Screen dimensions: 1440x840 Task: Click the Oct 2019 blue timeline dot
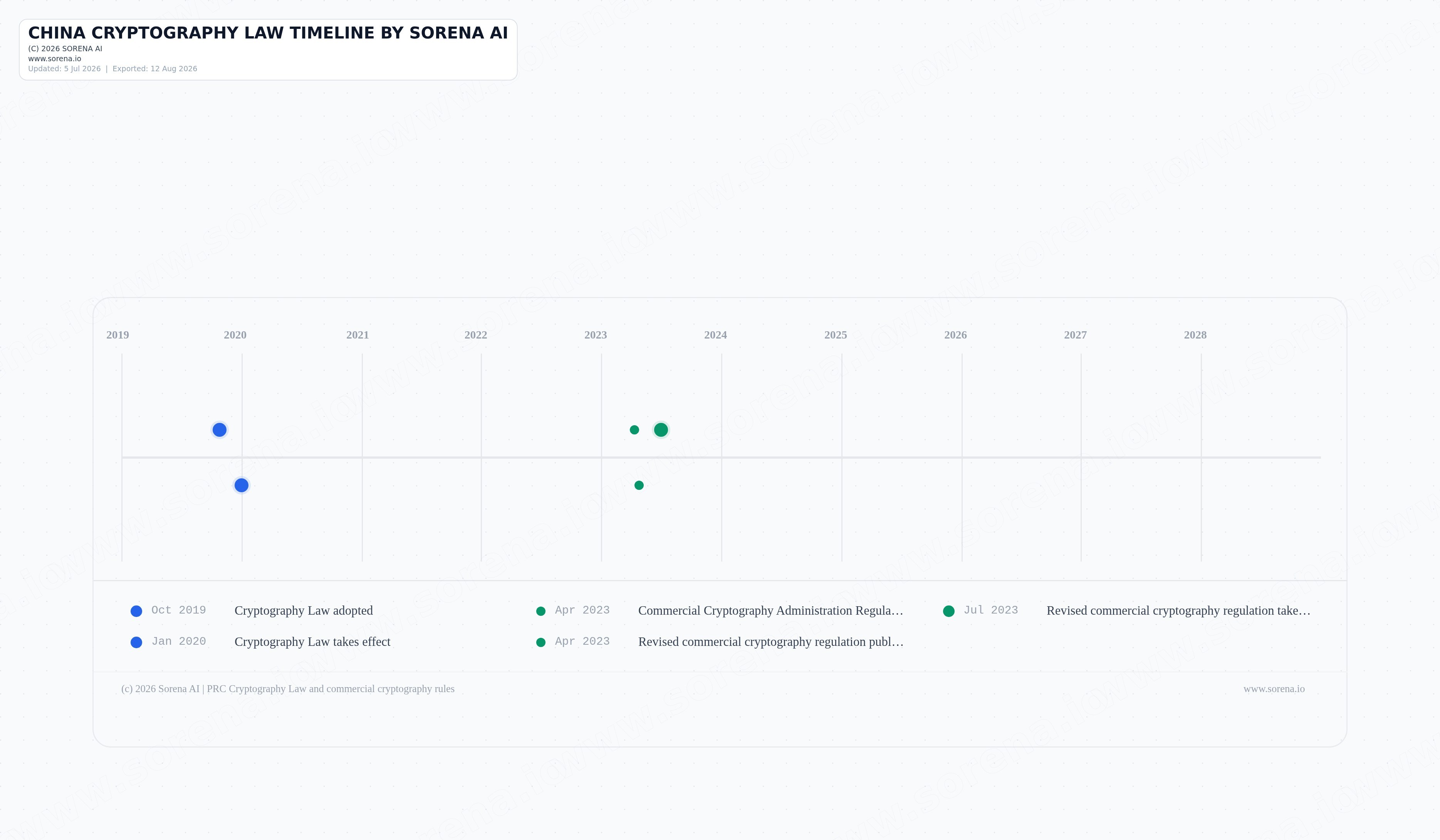[x=220, y=430]
